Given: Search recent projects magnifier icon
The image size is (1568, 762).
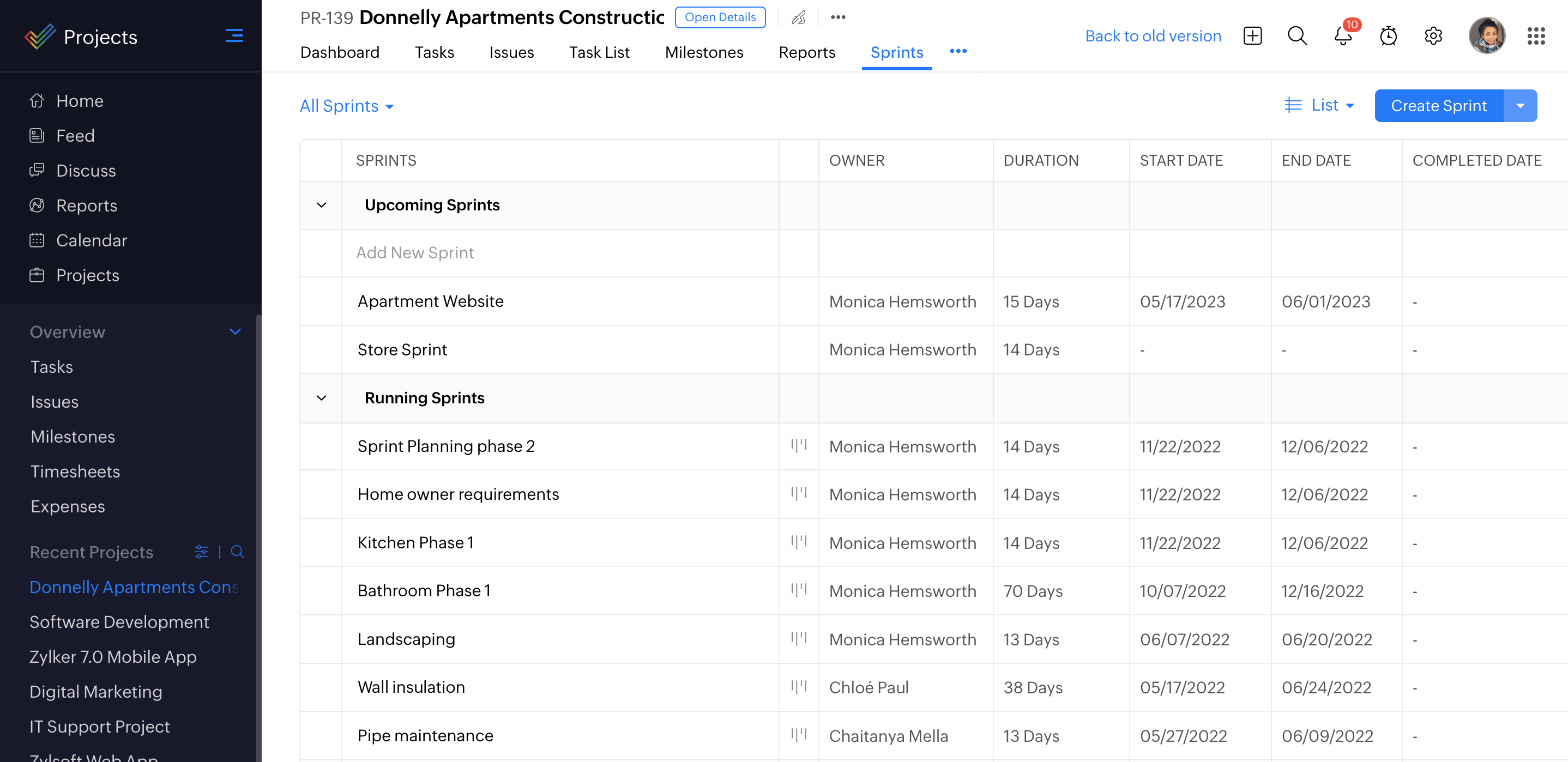Looking at the screenshot, I should click(237, 552).
